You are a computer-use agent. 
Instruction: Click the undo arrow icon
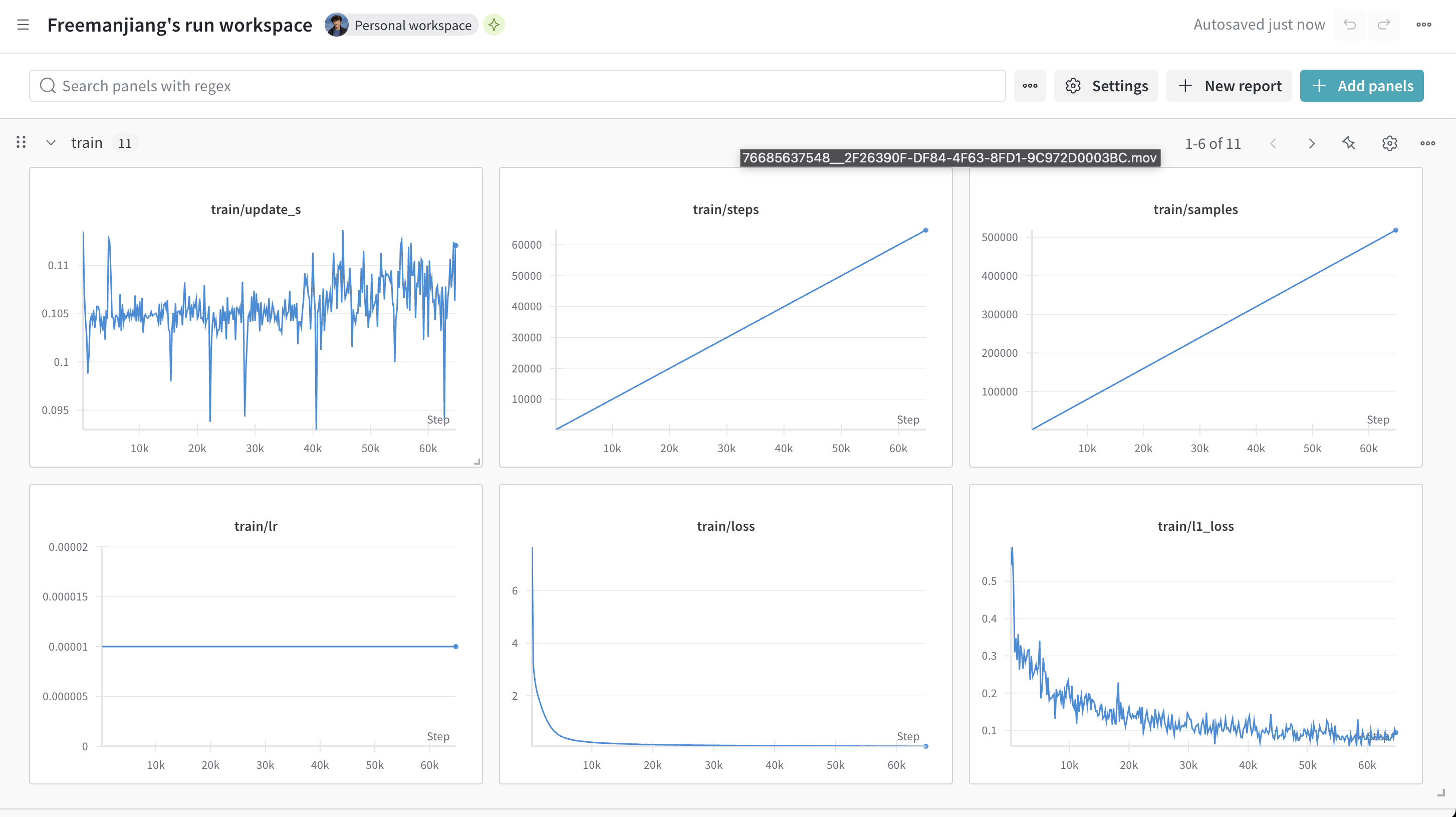point(1350,25)
